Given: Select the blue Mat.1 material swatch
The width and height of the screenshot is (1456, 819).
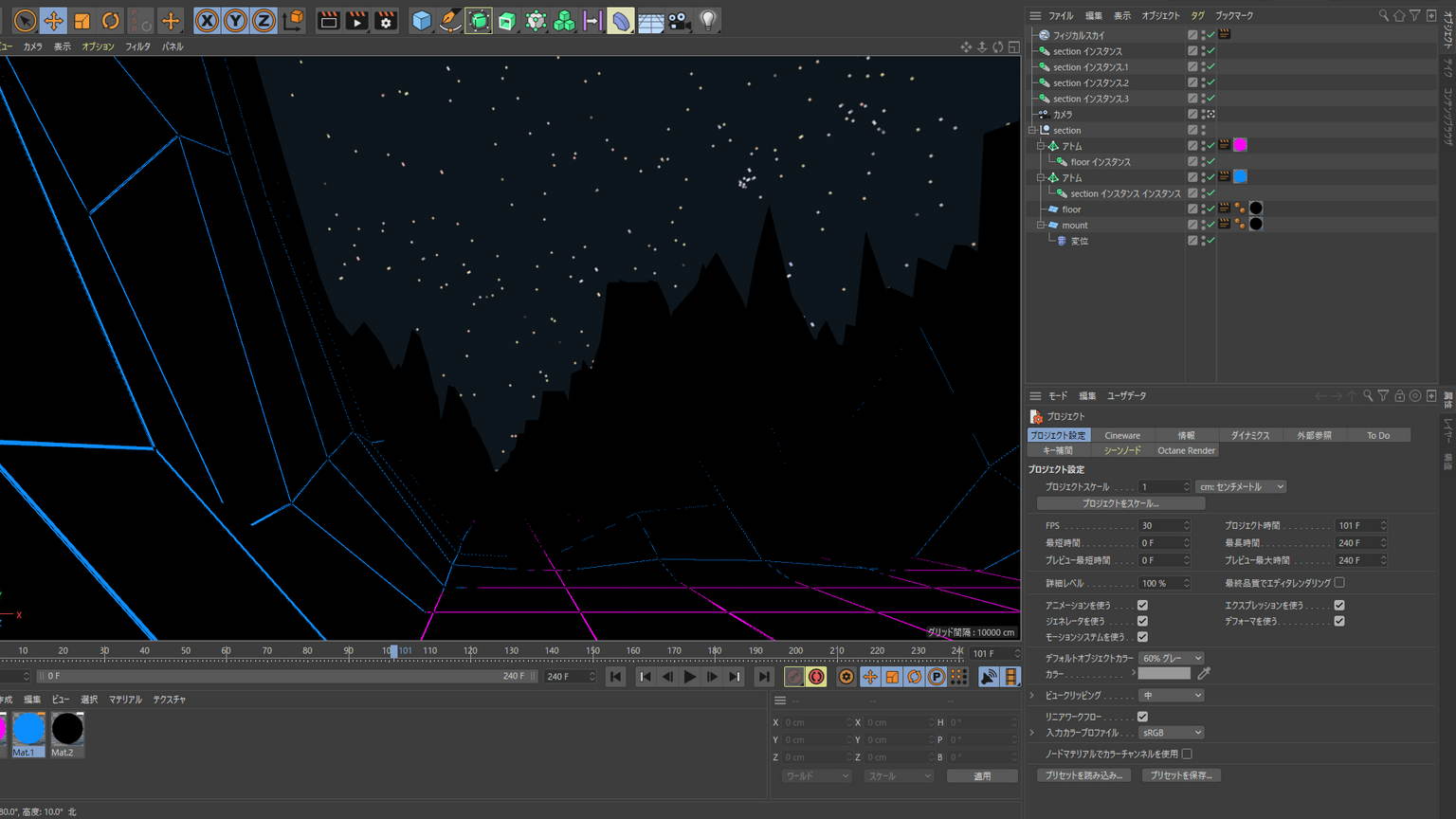Looking at the screenshot, I should [28, 730].
